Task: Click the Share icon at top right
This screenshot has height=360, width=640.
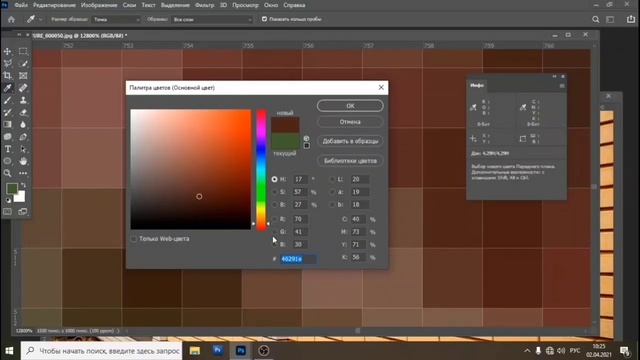Action: point(631,19)
